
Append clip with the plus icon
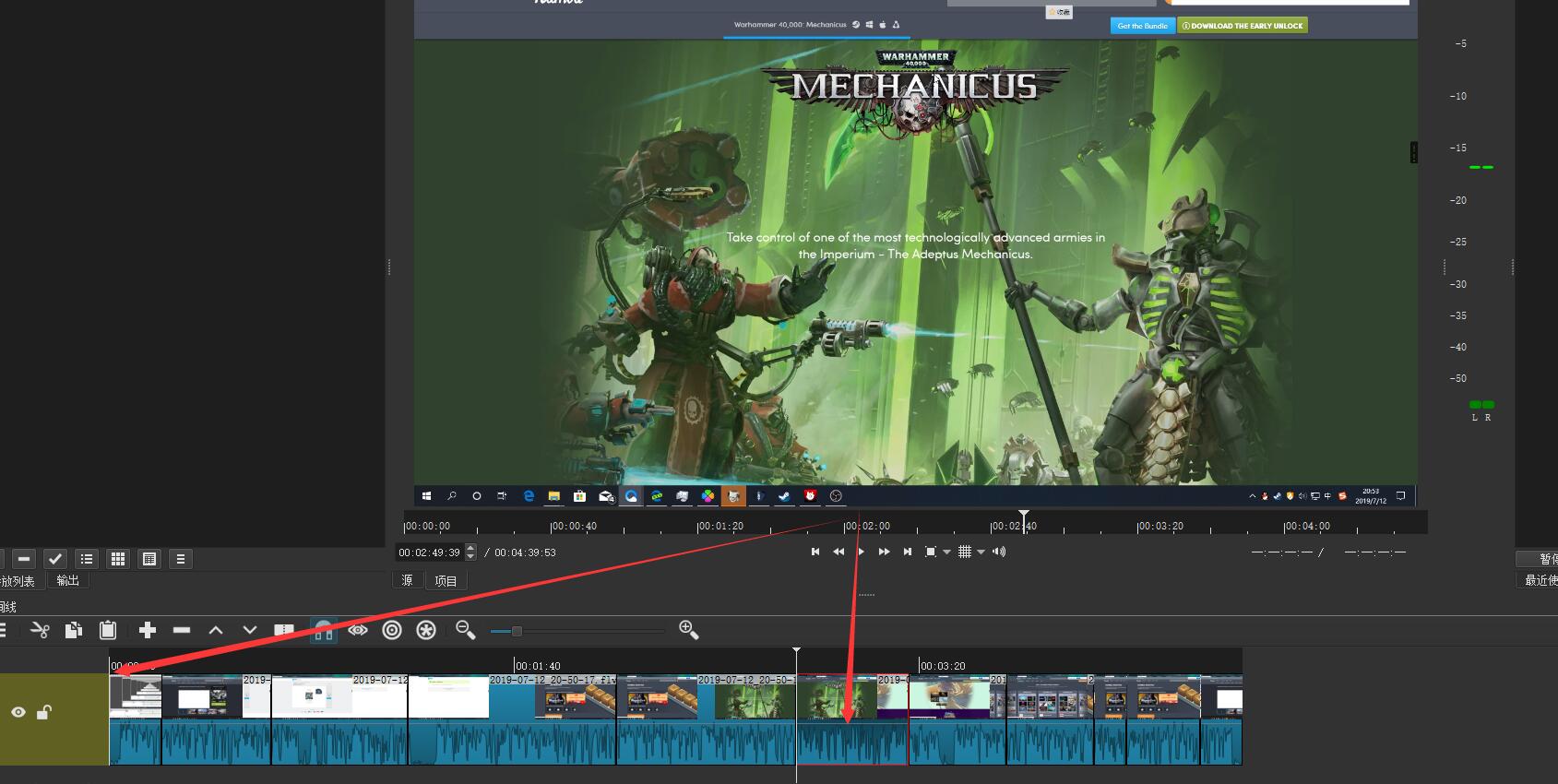tap(147, 630)
